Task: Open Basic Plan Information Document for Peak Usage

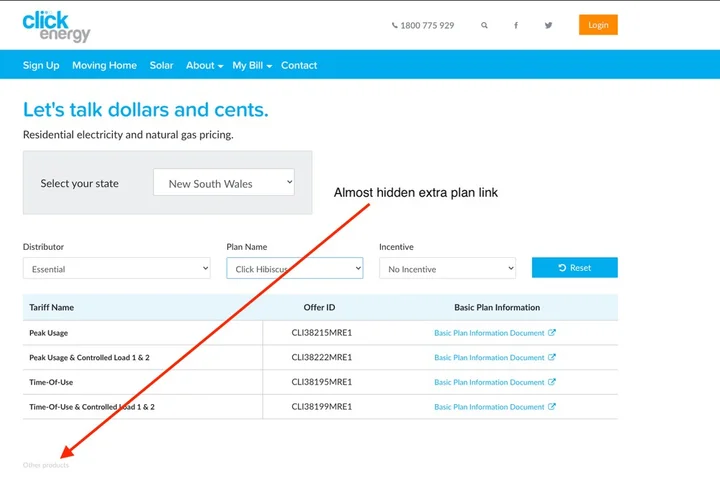Action: coord(489,333)
